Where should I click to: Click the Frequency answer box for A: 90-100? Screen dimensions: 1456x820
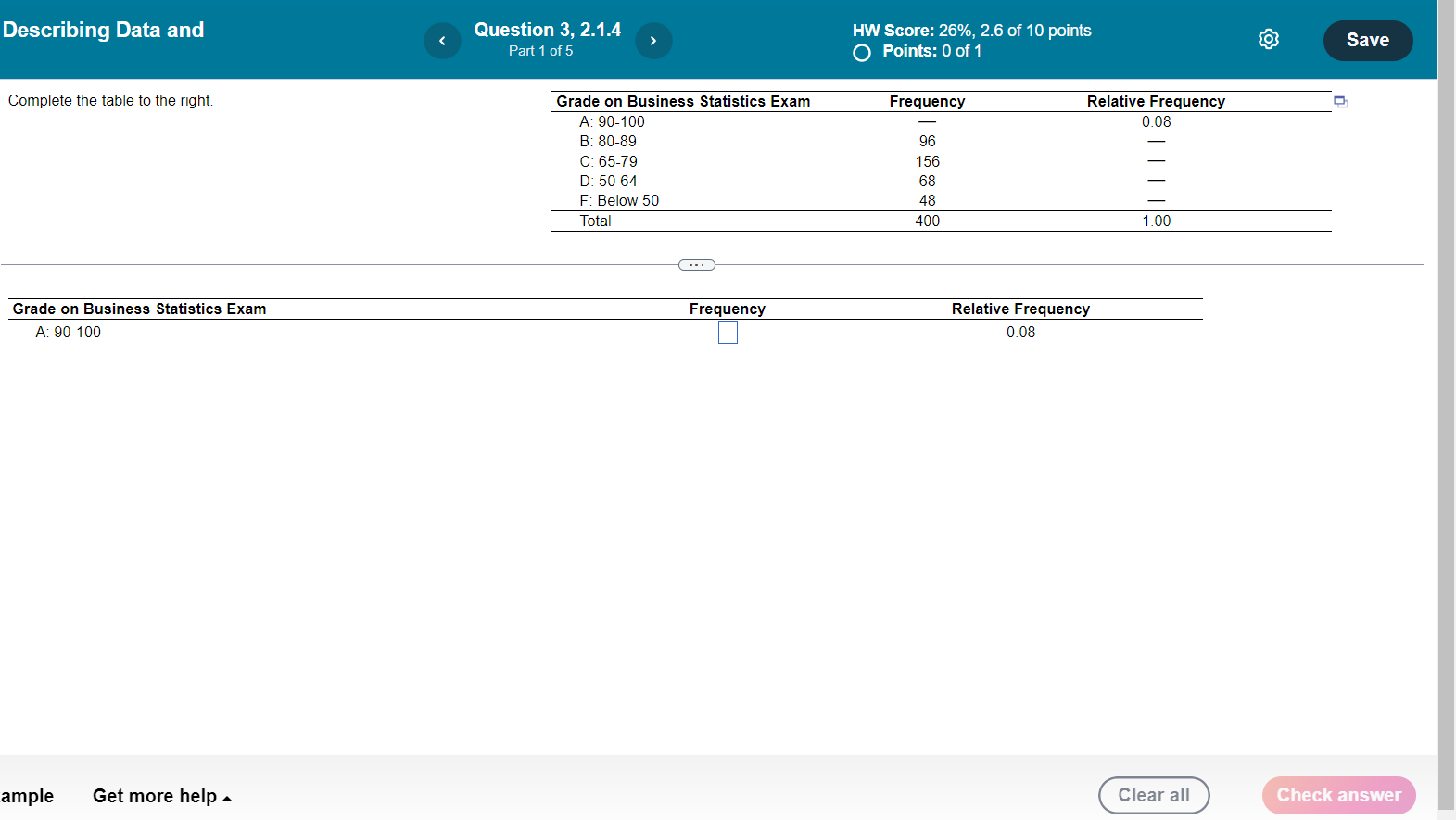pos(728,332)
